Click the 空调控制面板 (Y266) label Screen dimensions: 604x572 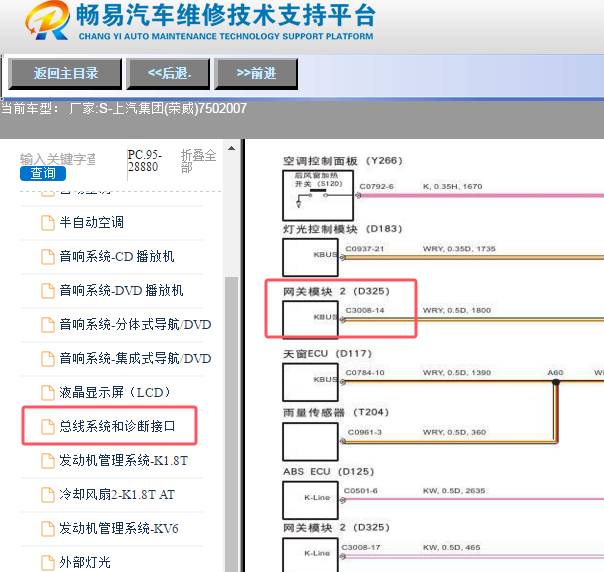[x=342, y=161]
